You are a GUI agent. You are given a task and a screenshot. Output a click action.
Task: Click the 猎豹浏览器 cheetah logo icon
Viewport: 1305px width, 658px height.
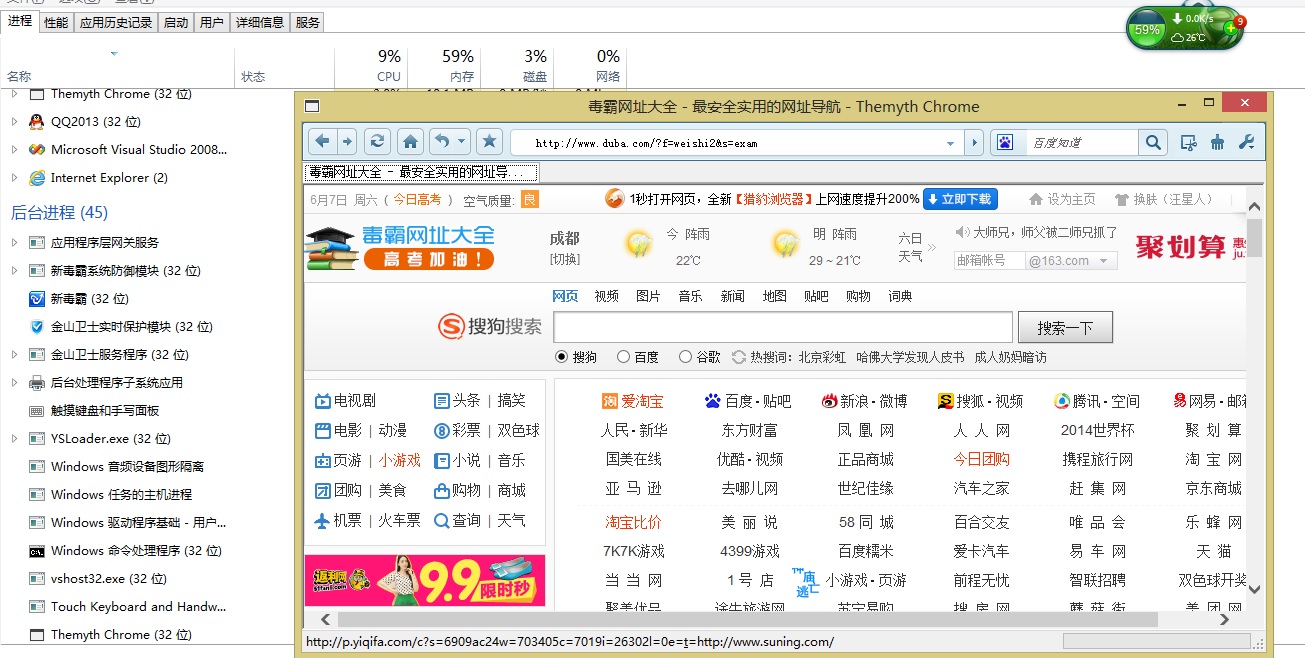click(615, 199)
